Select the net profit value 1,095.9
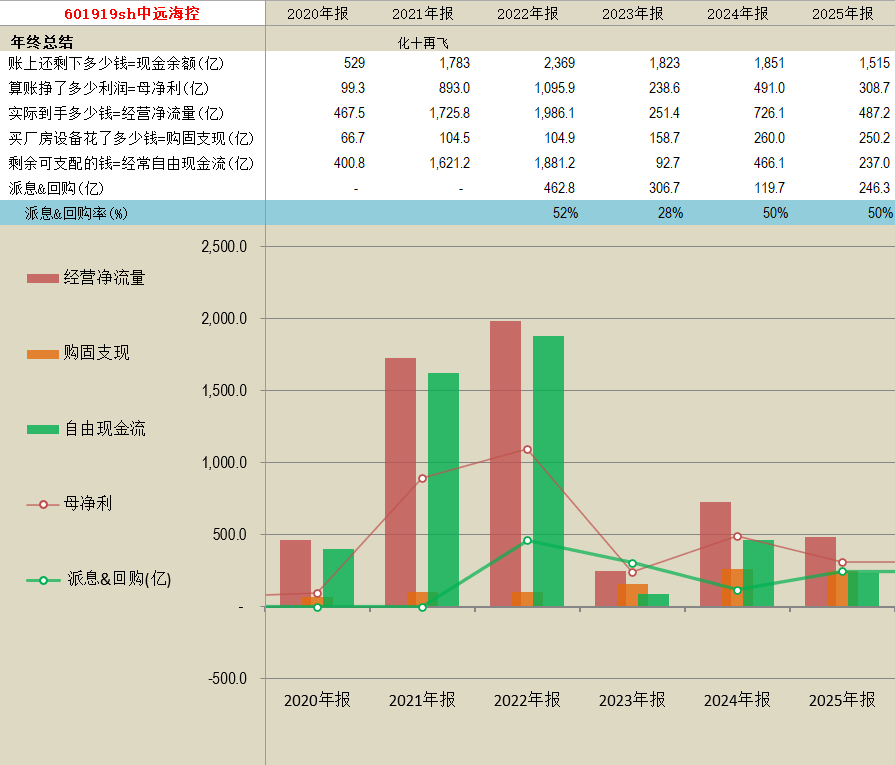895x765 pixels. tap(555, 88)
